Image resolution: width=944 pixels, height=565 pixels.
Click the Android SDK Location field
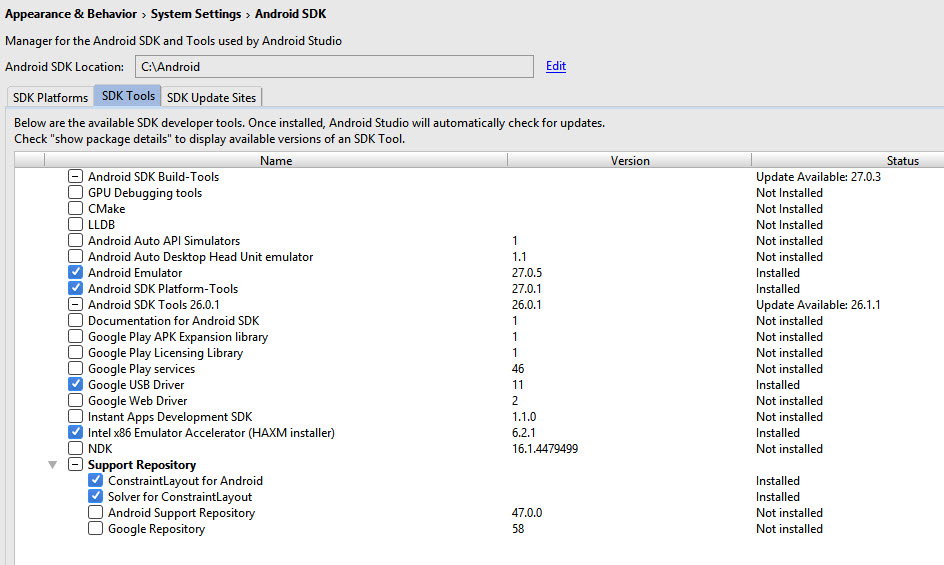tap(334, 66)
